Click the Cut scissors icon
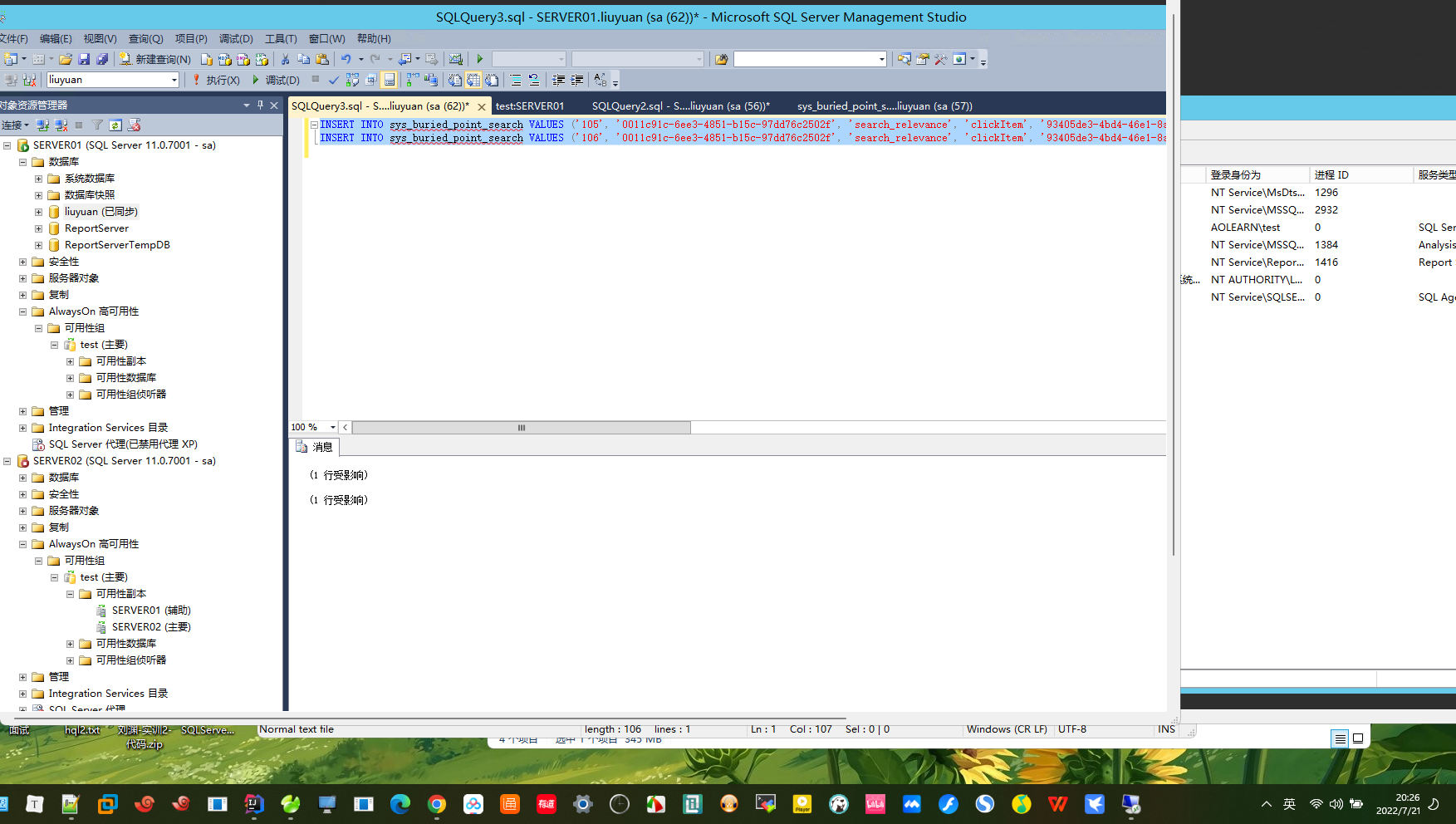1456x824 pixels. 285,59
